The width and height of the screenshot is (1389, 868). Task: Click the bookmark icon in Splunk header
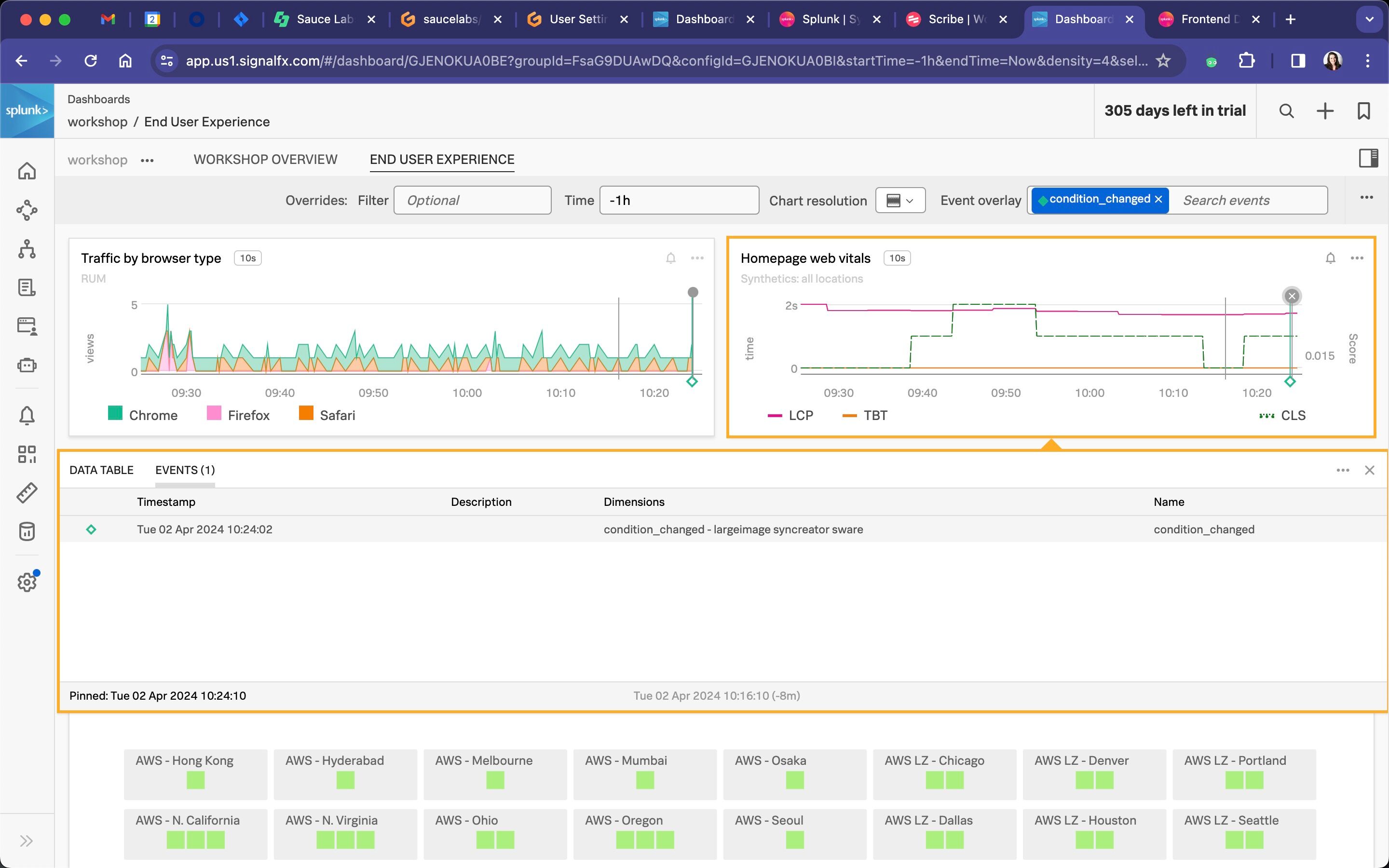click(x=1364, y=111)
